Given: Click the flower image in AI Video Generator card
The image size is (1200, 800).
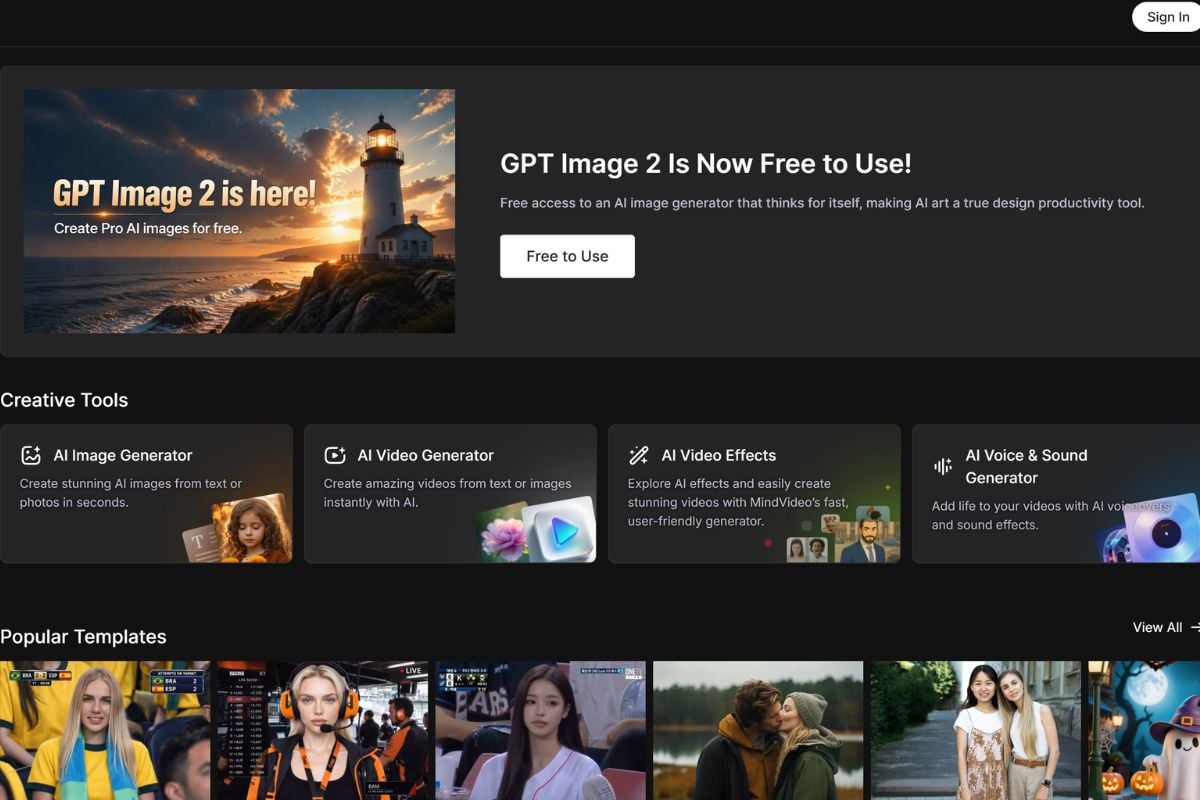Looking at the screenshot, I should (503, 535).
